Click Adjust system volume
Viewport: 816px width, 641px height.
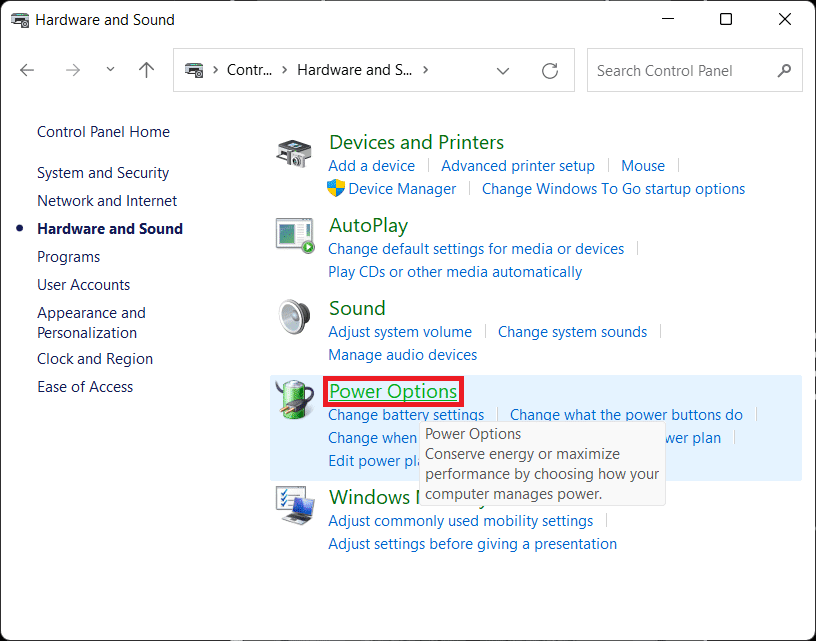click(400, 332)
